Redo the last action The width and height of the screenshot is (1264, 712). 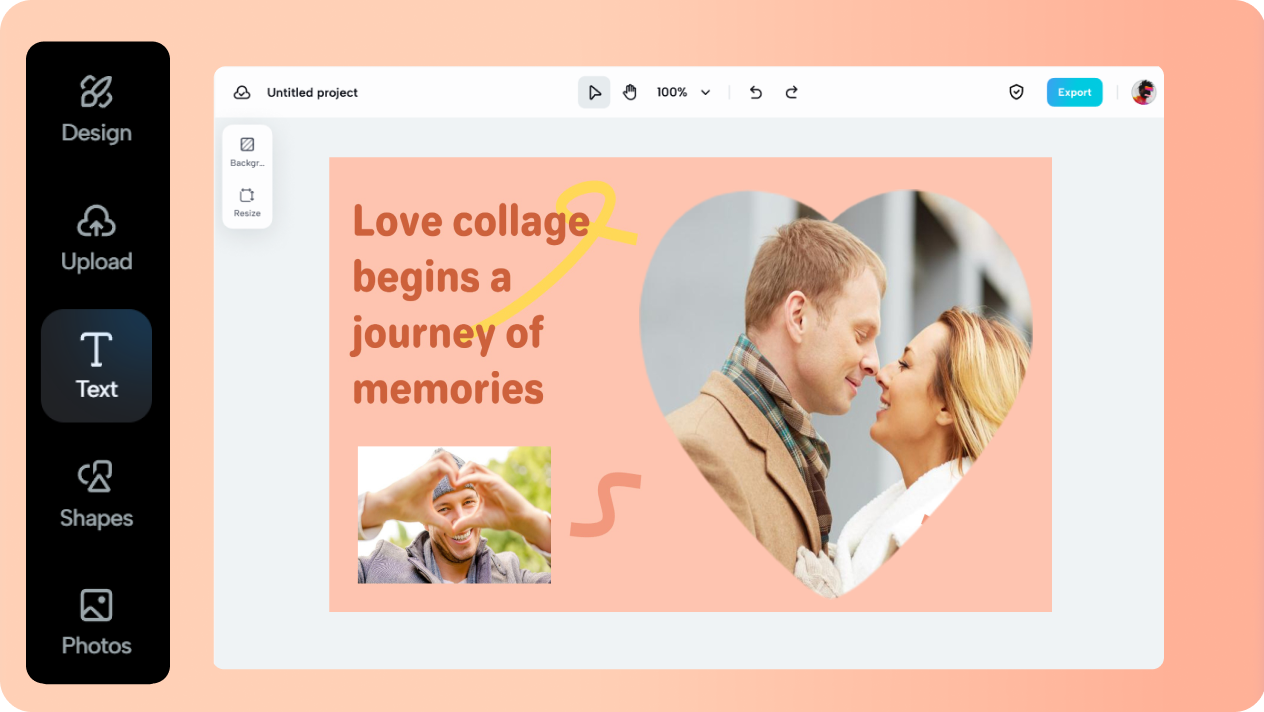tap(791, 91)
